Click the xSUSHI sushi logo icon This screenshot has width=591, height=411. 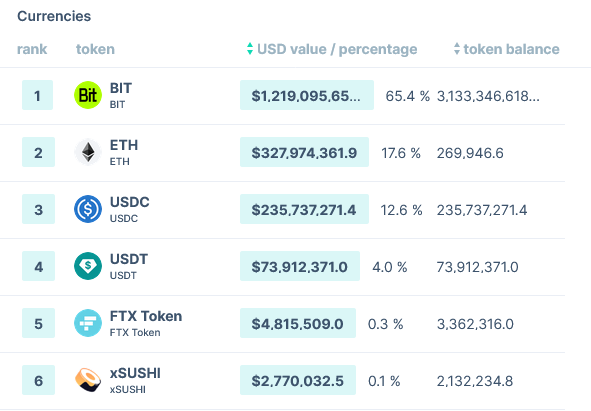point(88,380)
